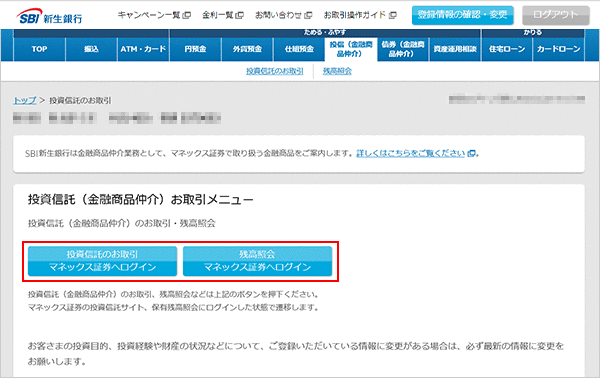Viewport: 600px width, 378px height.
Task: Select the 債券（金融商品仲介） tab
Action: click(403, 49)
